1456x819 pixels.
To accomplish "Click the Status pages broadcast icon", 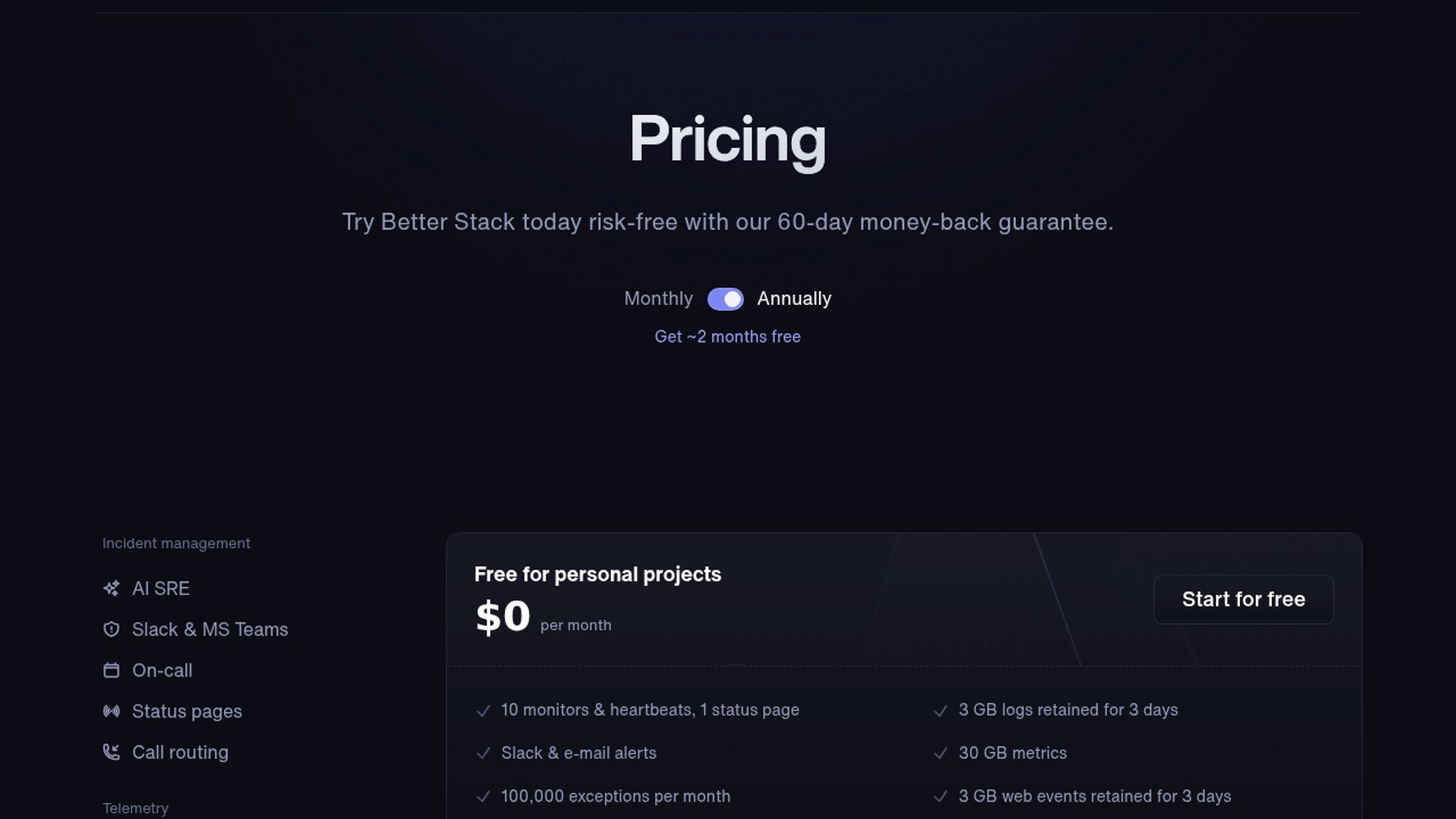I will 111,711.
